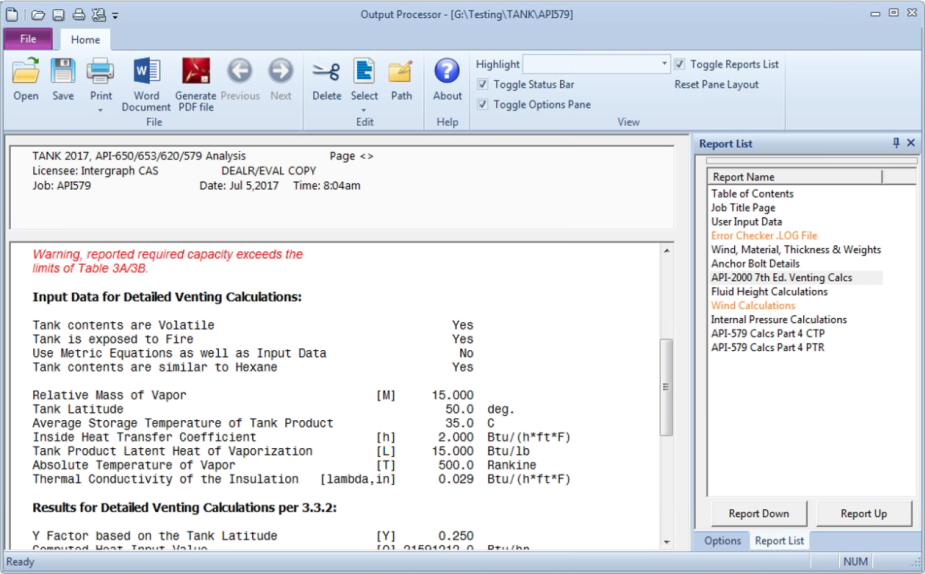Go to the Next report

tap(281, 80)
